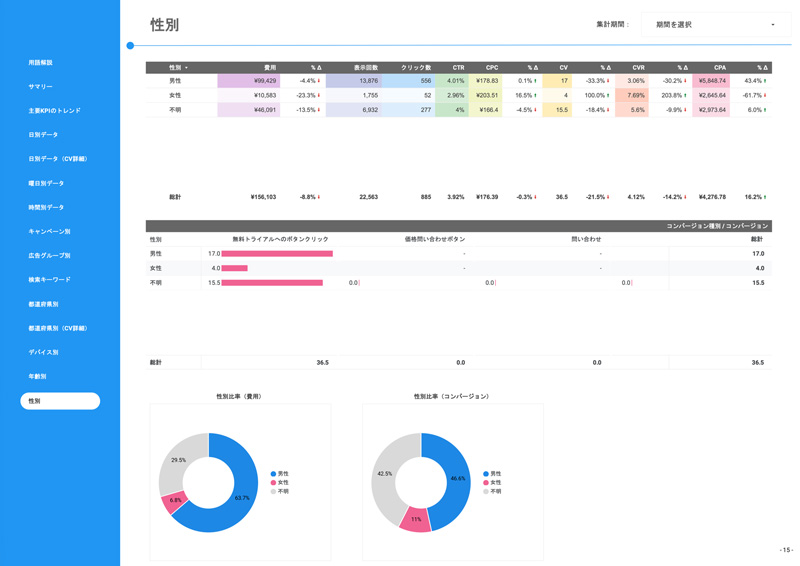800x566 pixels.
Task: Click 表示回数 column header
Action: (x=365, y=68)
